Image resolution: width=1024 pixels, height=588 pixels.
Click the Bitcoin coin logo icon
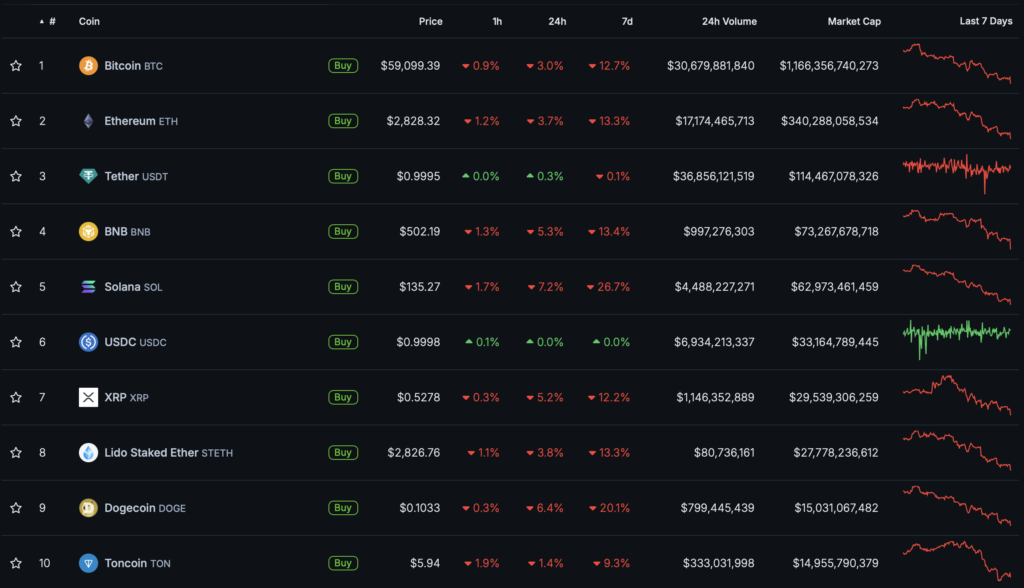click(88, 66)
